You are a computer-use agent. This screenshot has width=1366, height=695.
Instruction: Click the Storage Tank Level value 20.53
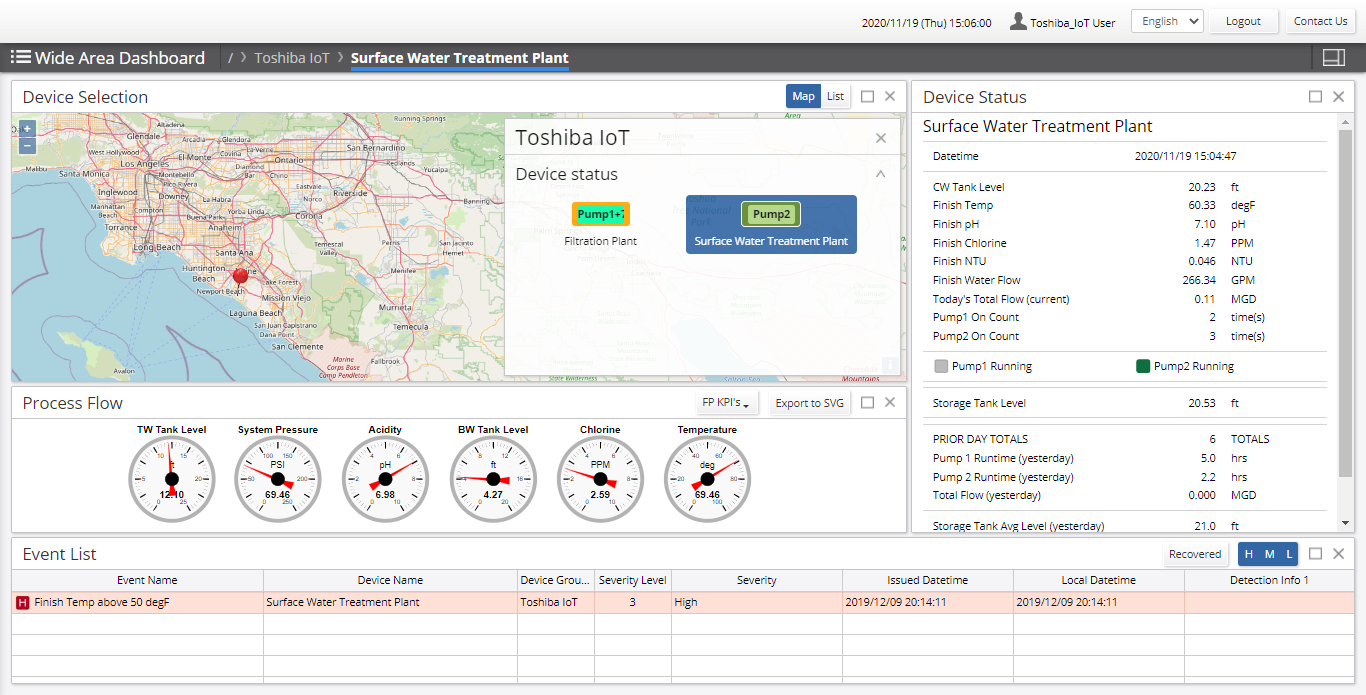coord(1202,403)
